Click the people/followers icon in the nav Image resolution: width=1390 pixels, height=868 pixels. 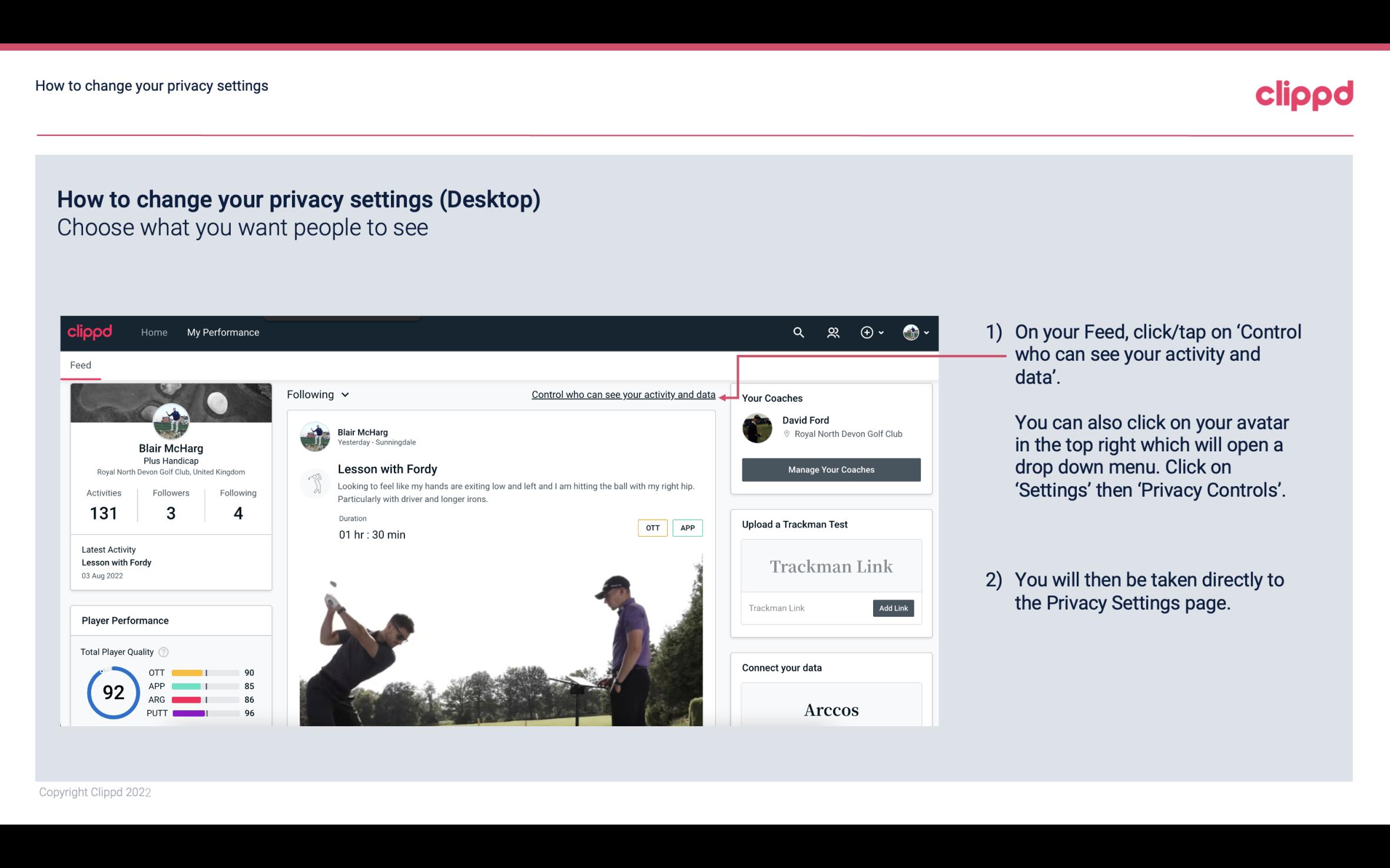(x=832, y=332)
